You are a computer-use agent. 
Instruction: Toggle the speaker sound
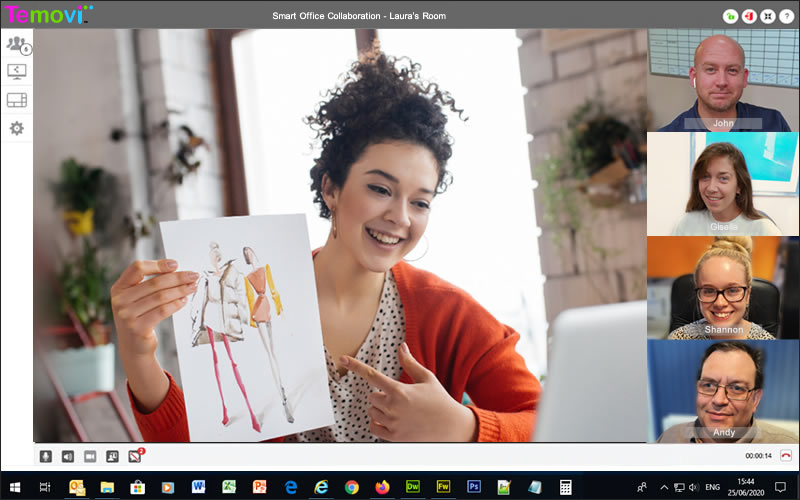point(68,456)
